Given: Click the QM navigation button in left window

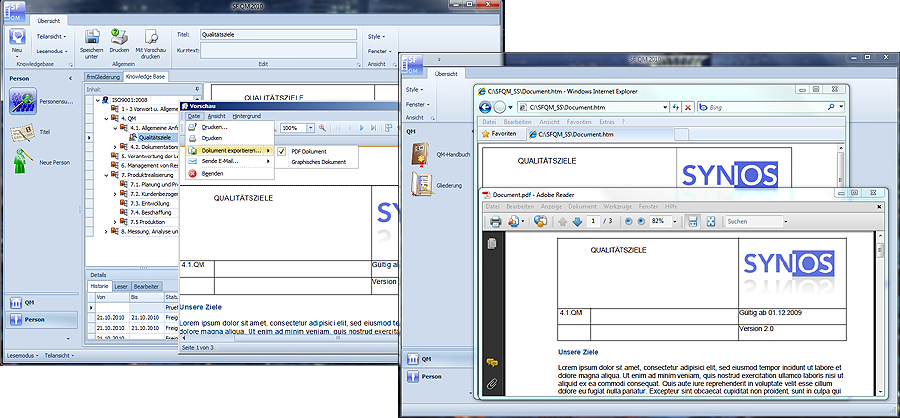Looking at the screenshot, I should point(41,303).
